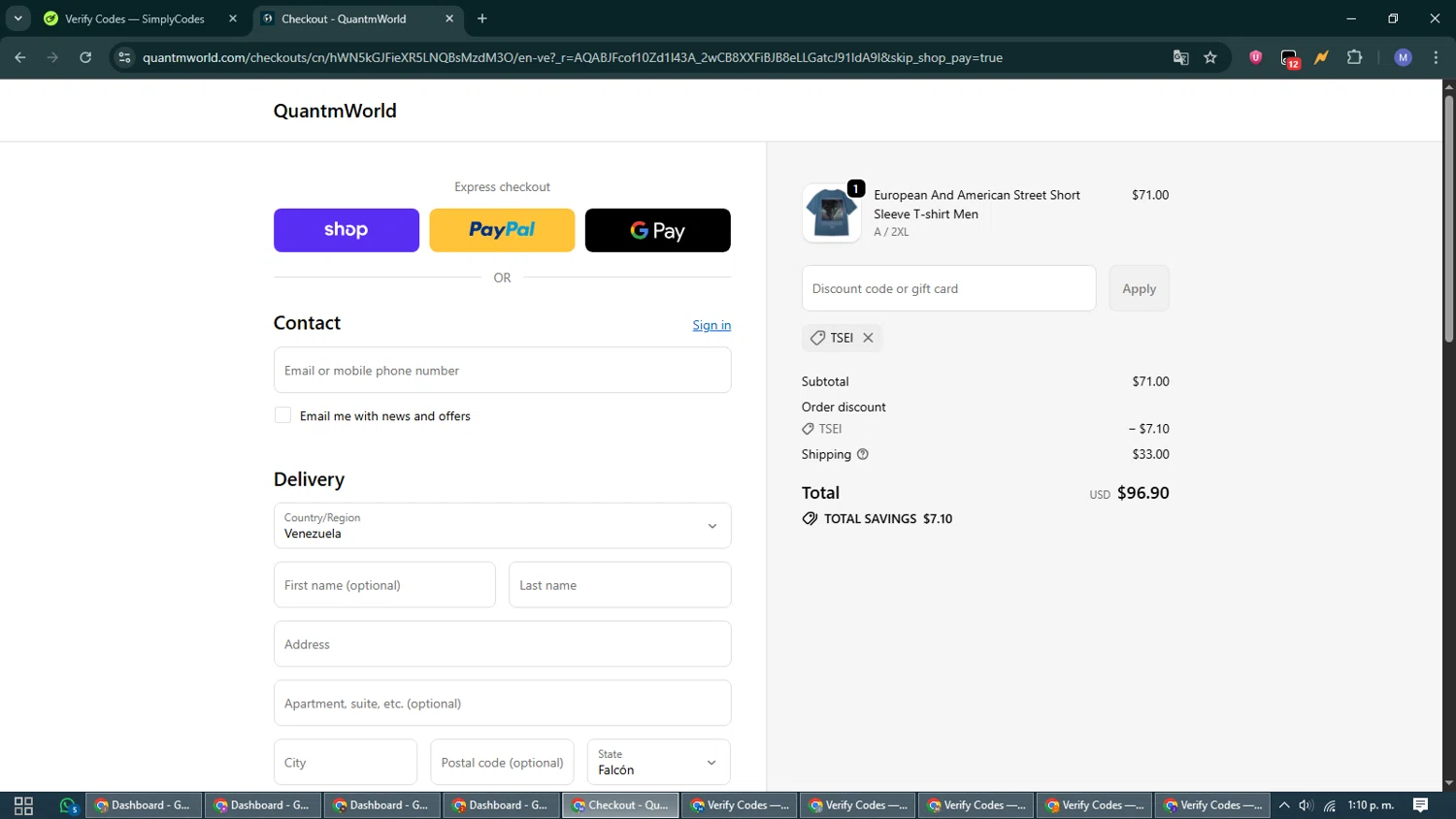1456x819 pixels.
Task: Click the T-shirt product thumbnail
Action: 831,213
